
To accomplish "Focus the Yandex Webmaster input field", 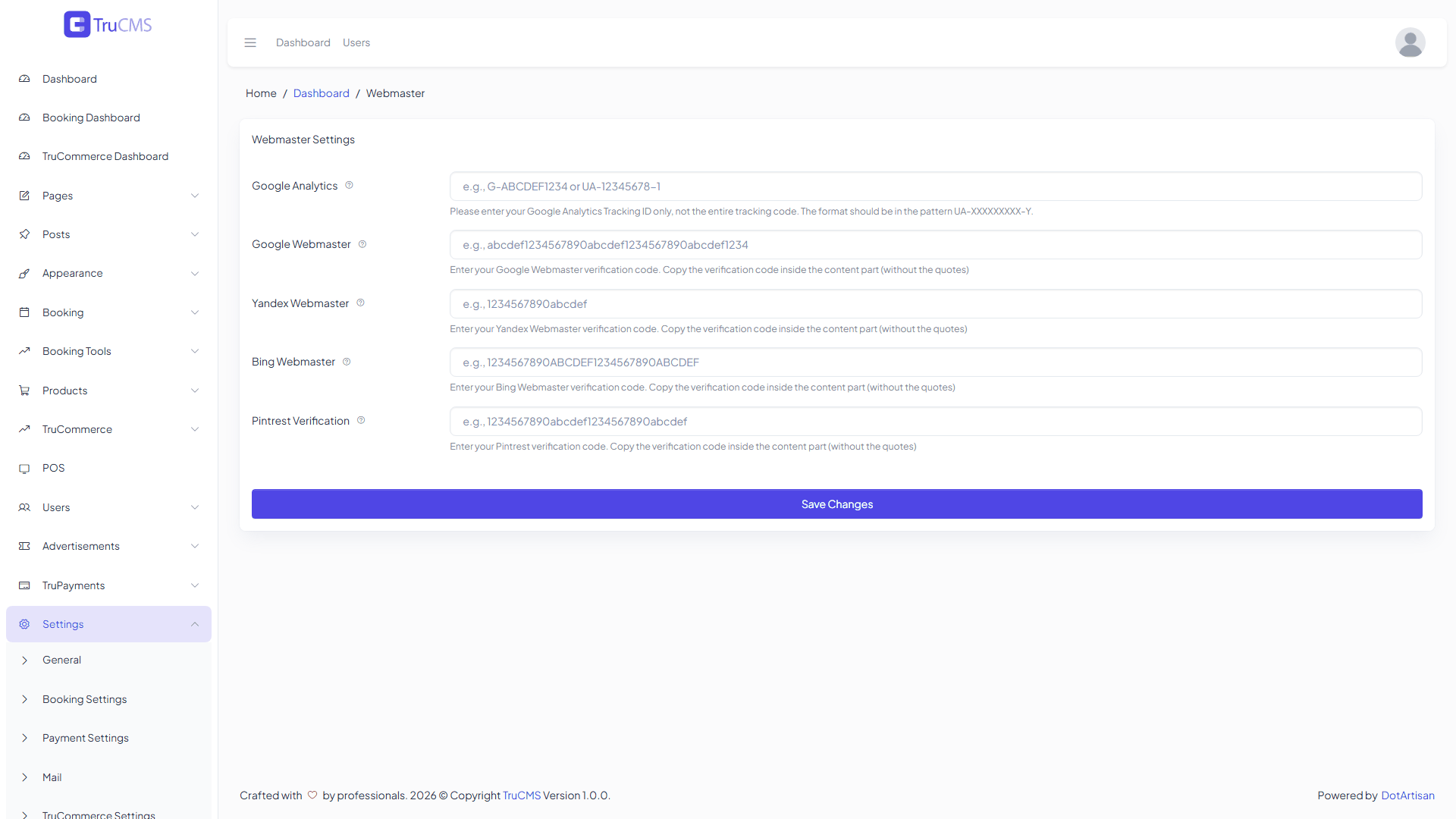I will (936, 304).
